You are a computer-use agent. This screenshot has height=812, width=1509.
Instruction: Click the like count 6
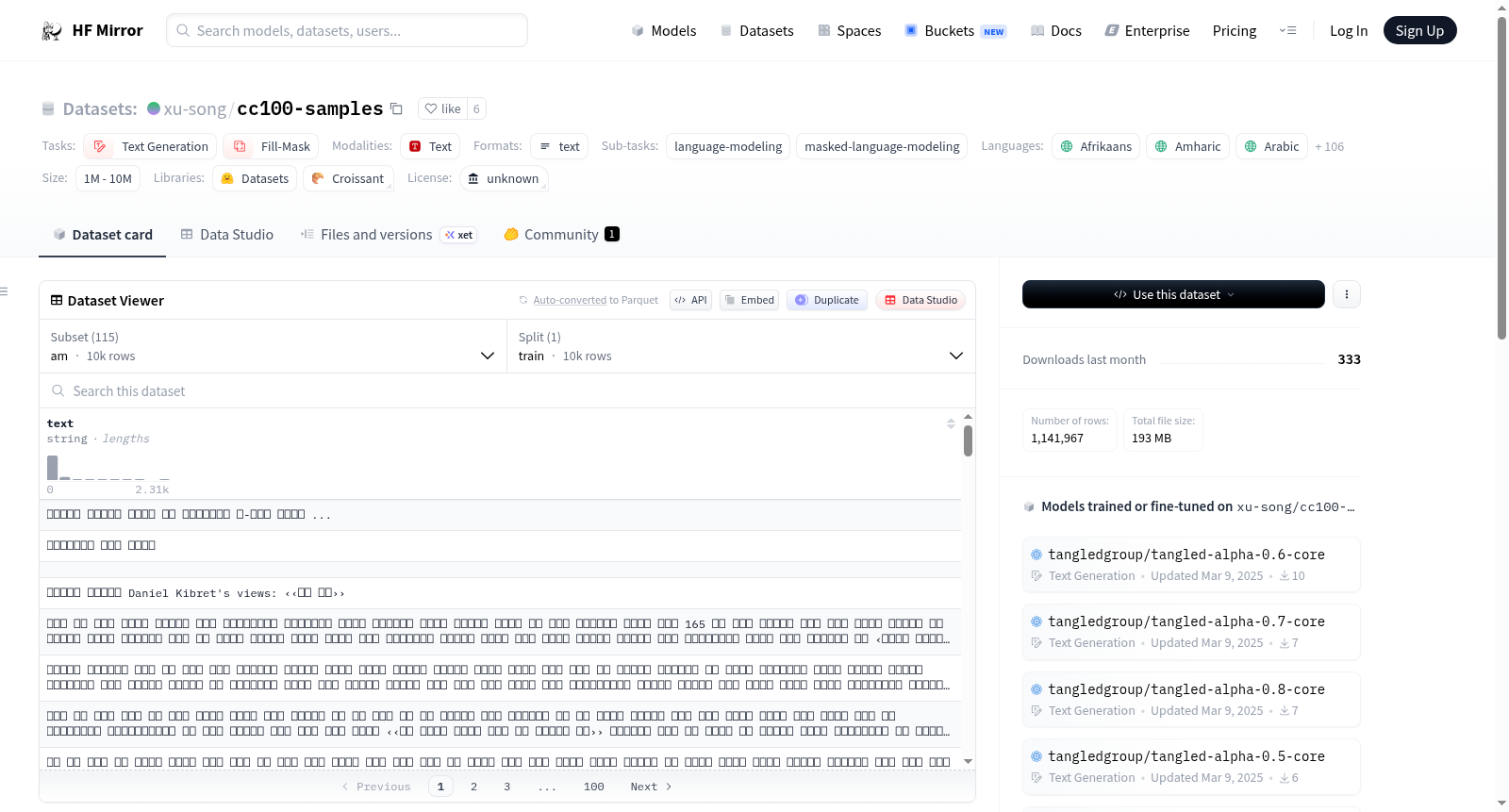click(476, 109)
